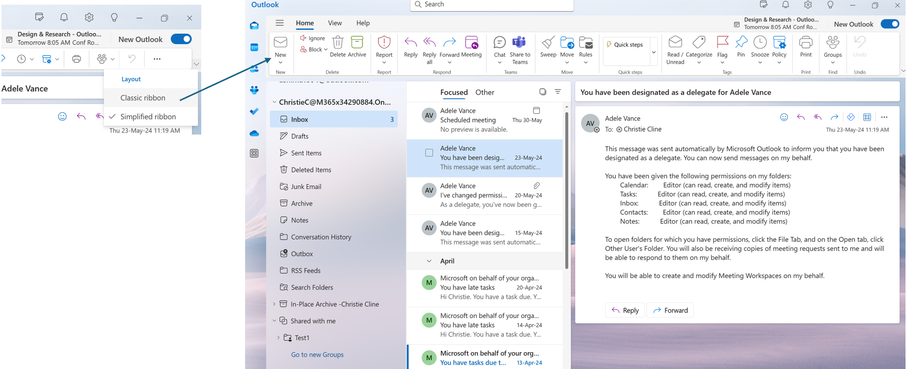Click the Share to Teams icon
Viewport: 906px width, 369px height.
click(519, 42)
